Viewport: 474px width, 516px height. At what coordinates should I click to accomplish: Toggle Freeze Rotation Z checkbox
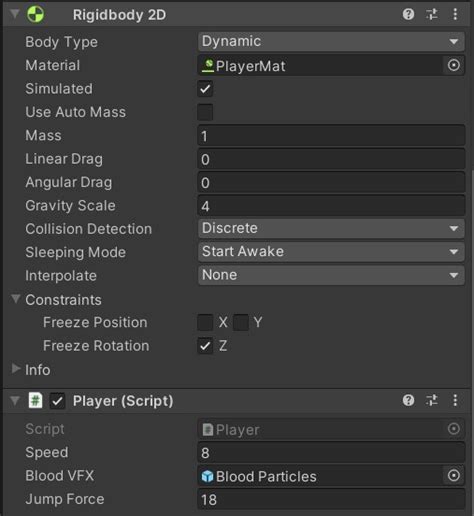pos(205,346)
